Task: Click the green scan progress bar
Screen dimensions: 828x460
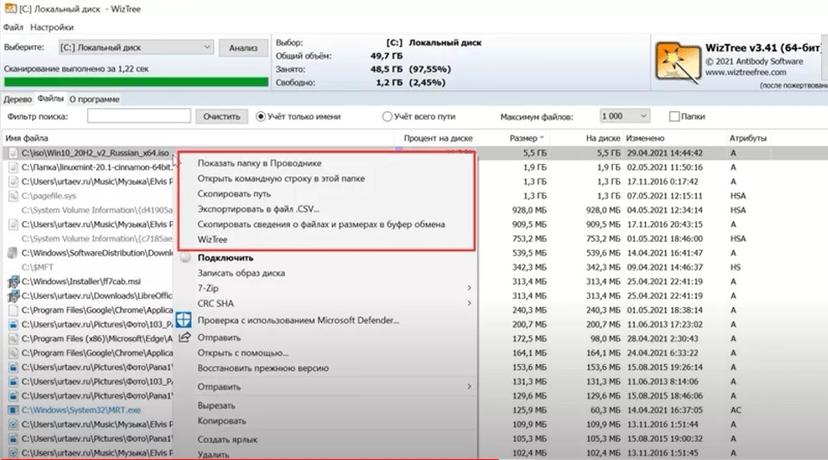Action: click(x=136, y=82)
